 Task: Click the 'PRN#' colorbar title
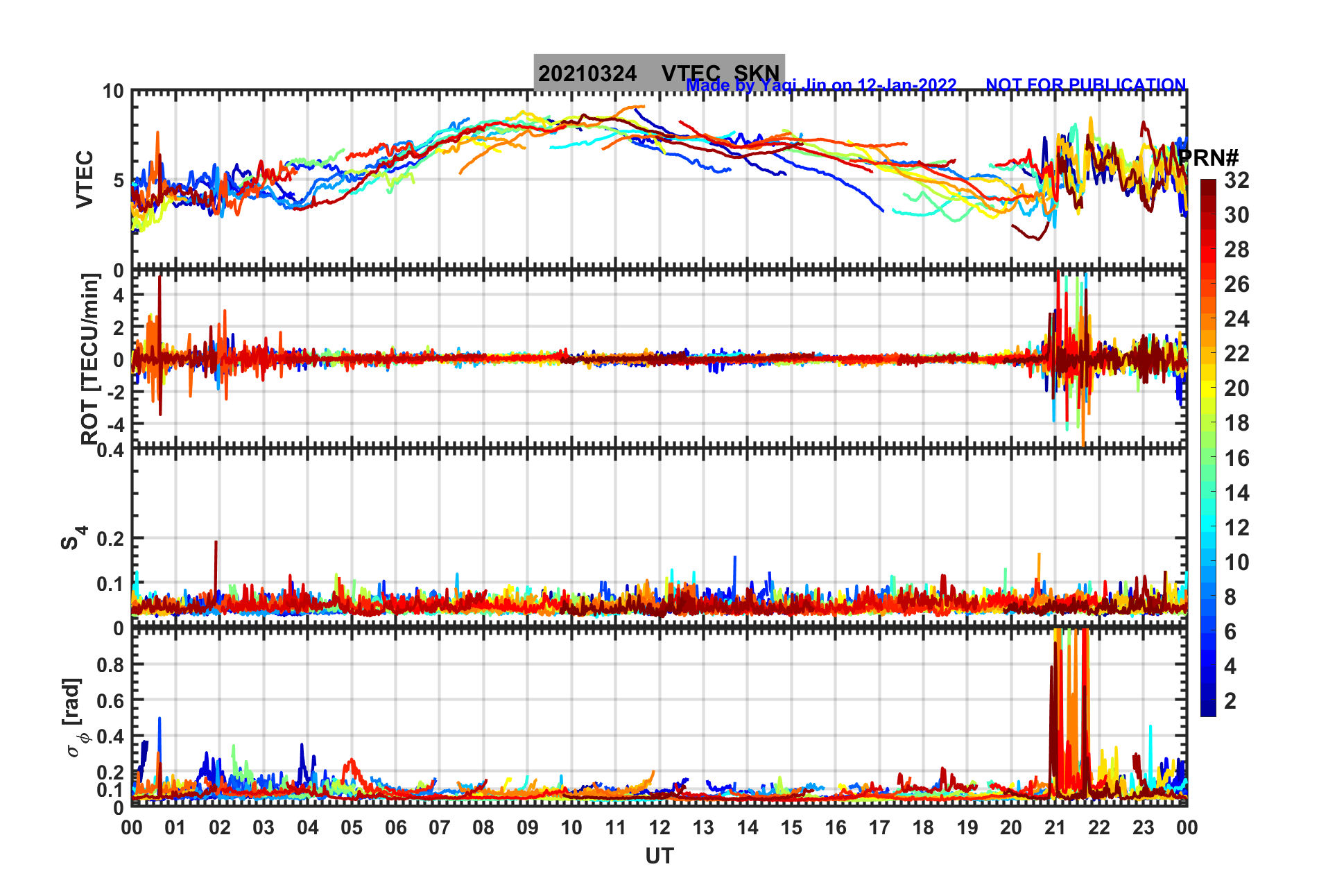(1208, 158)
